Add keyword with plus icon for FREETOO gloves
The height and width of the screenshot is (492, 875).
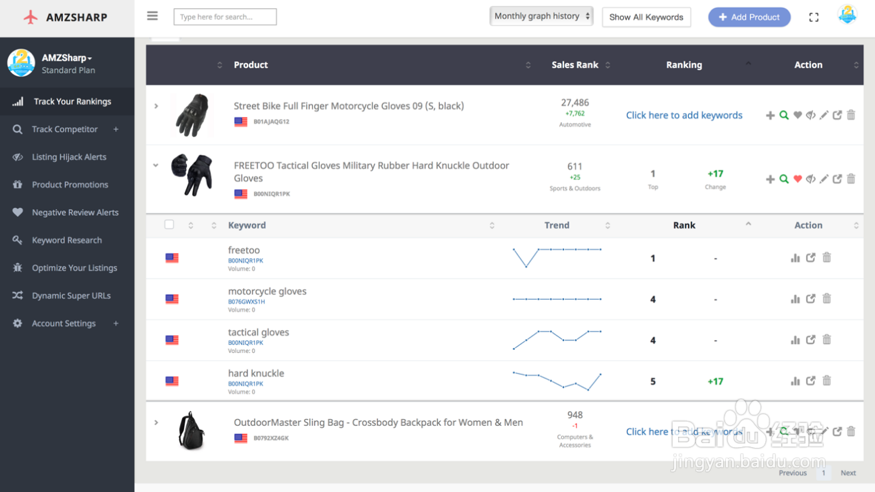[770, 179]
